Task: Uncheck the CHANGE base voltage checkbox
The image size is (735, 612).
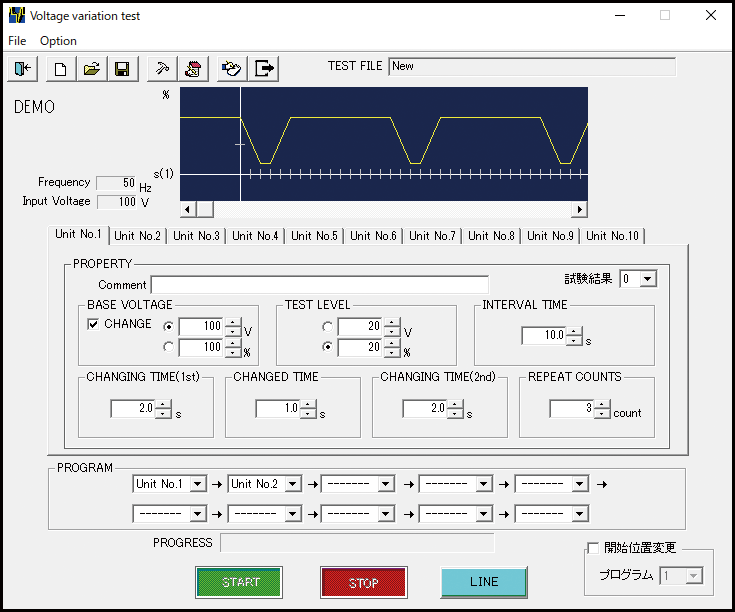Action: pos(93,324)
